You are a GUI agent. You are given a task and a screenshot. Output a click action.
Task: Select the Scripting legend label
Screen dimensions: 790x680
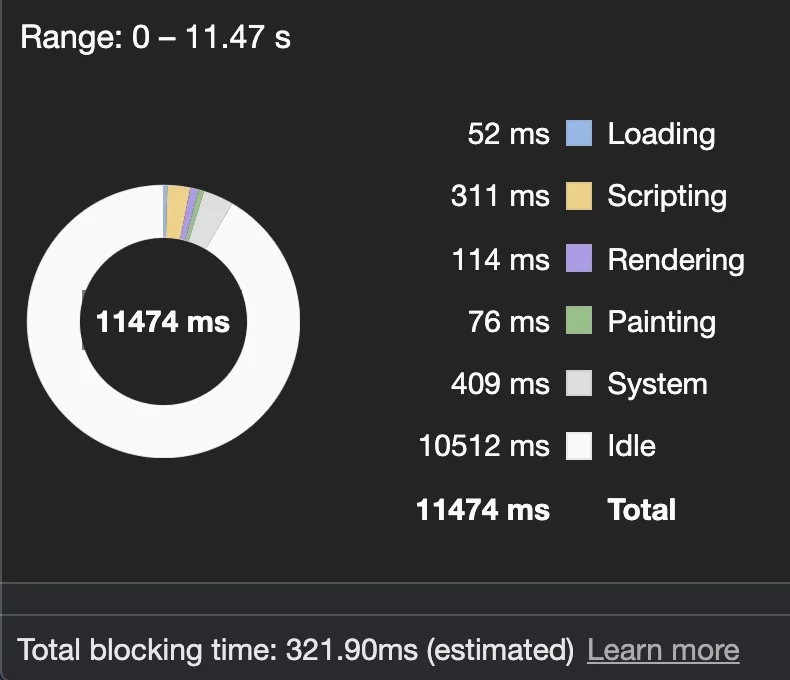pos(667,196)
